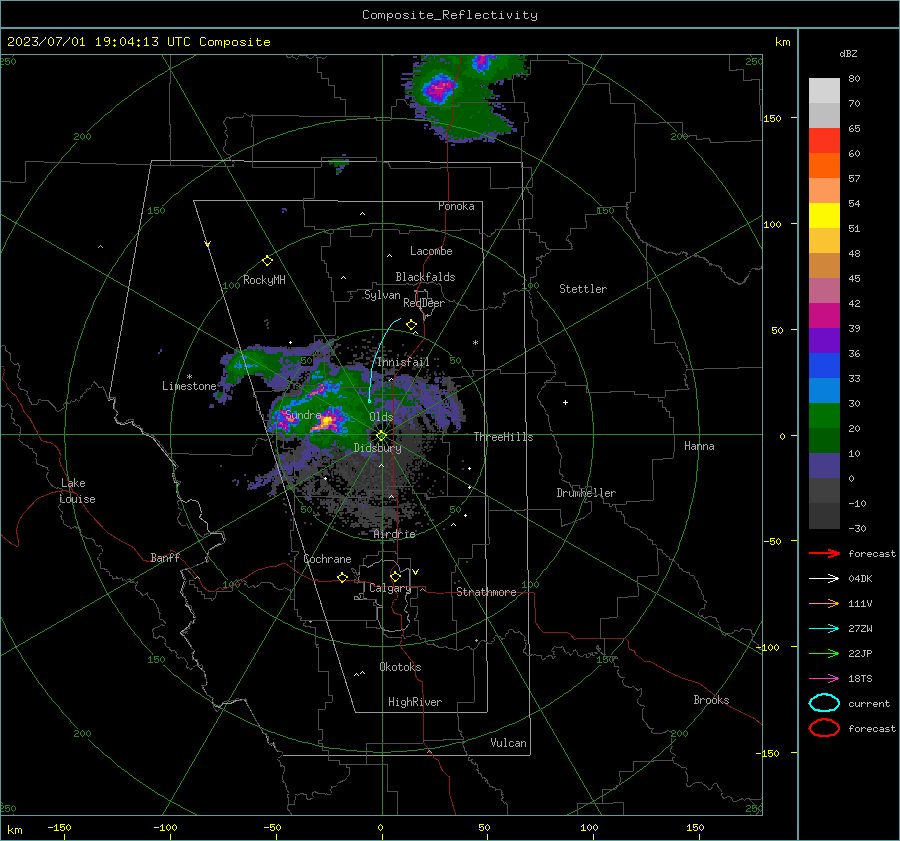Click the Okotoks label
Screen dimensions: 900x841
tap(400, 667)
